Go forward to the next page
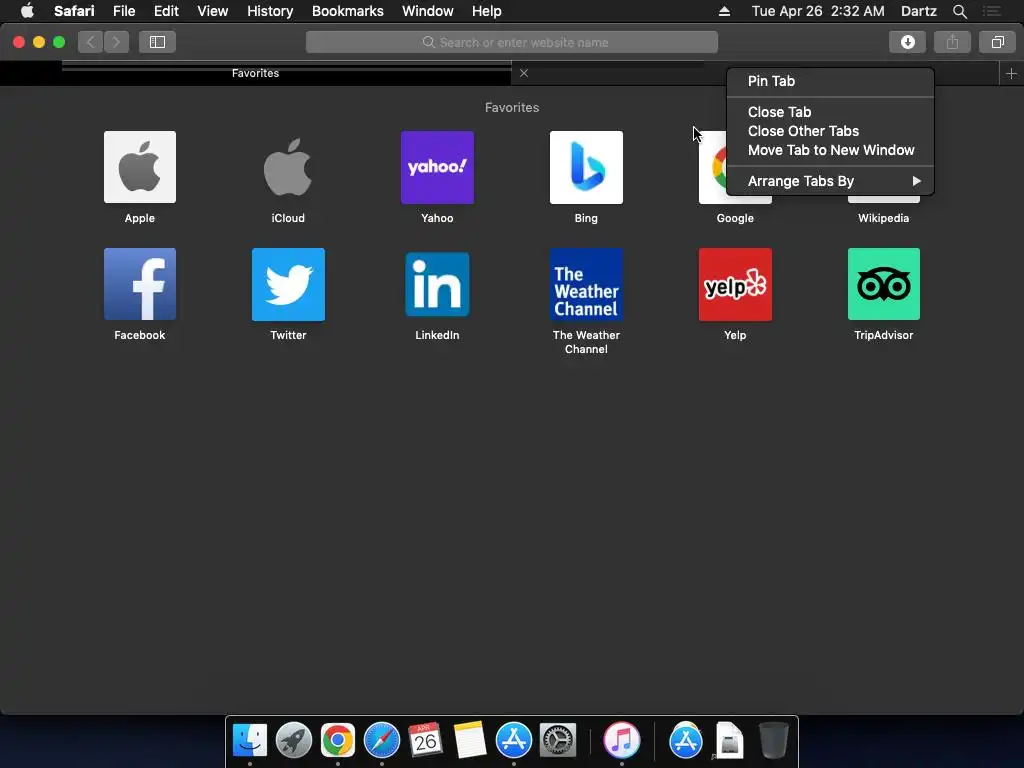The width and height of the screenshot is (1024, 768). tap(116, 42)
